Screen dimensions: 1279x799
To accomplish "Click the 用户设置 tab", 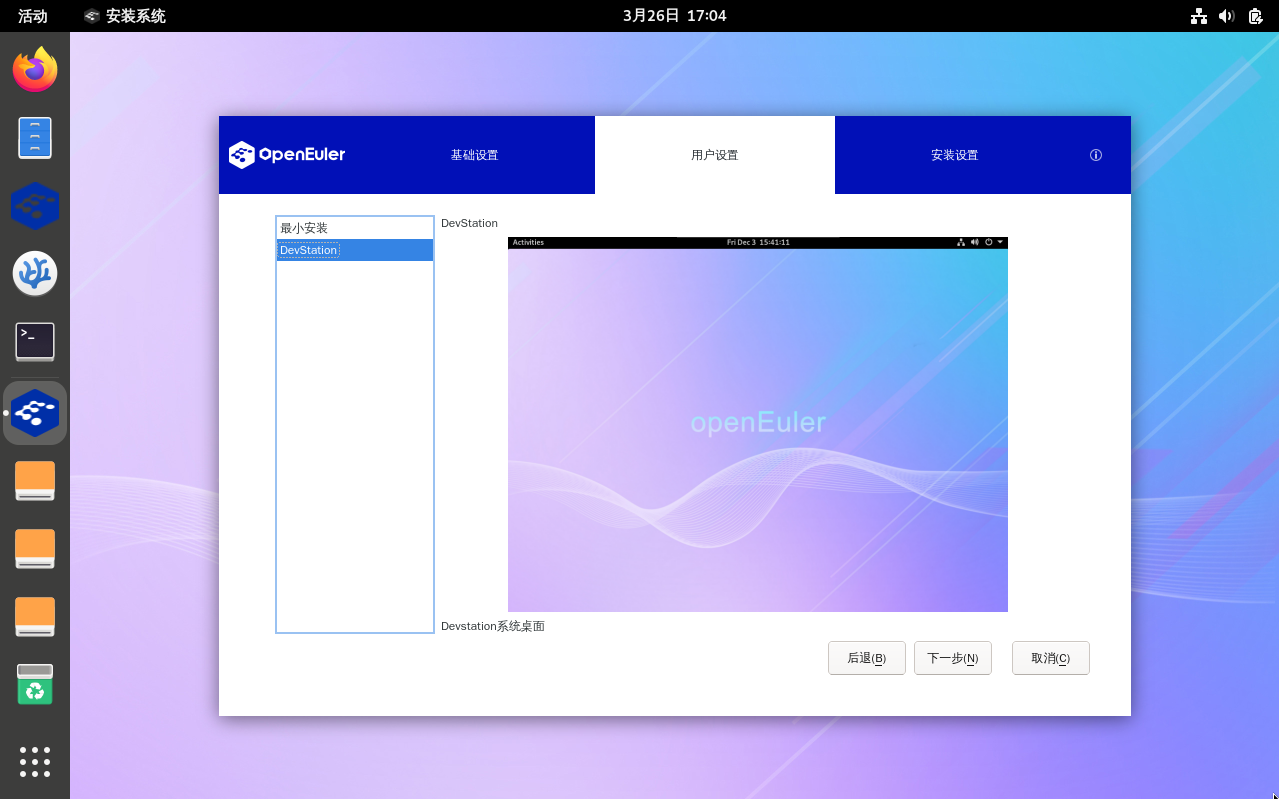I will (x=714, y=155).
